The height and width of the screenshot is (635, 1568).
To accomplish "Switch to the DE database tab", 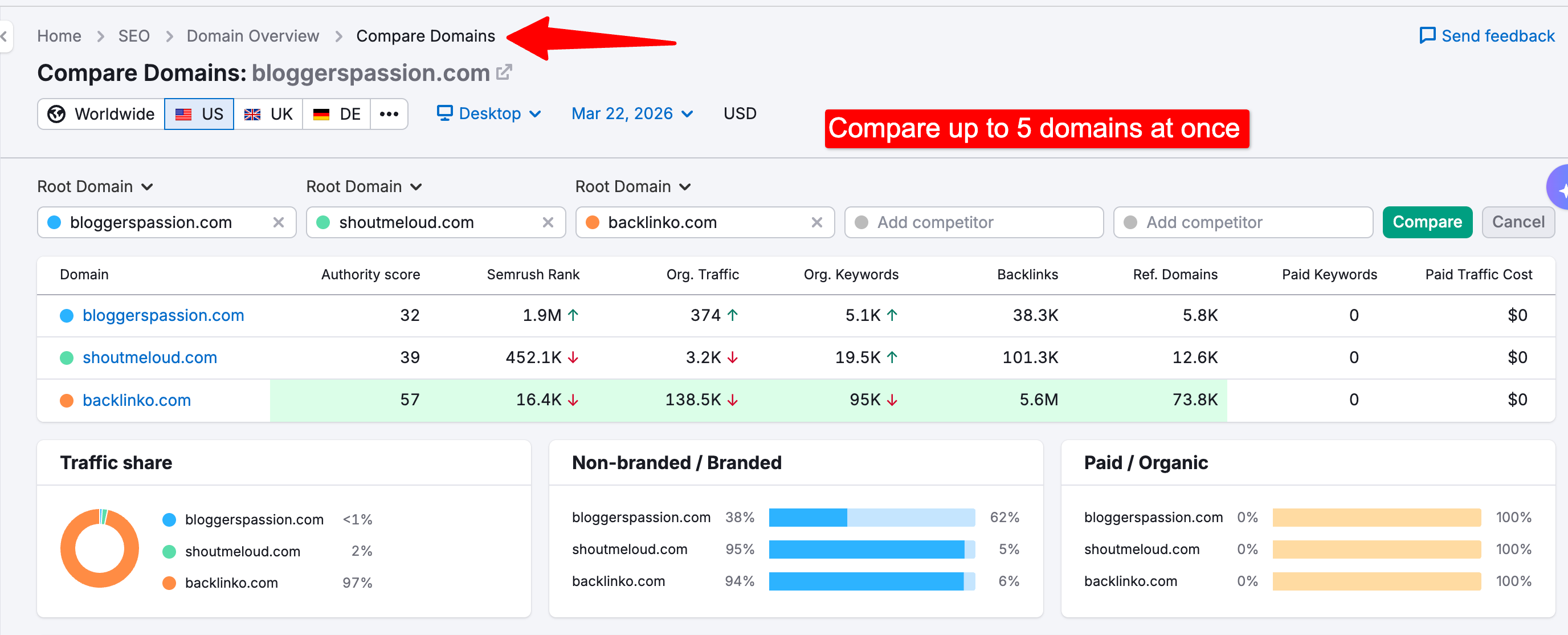I will pyautogui.click(x=337, y=114).
